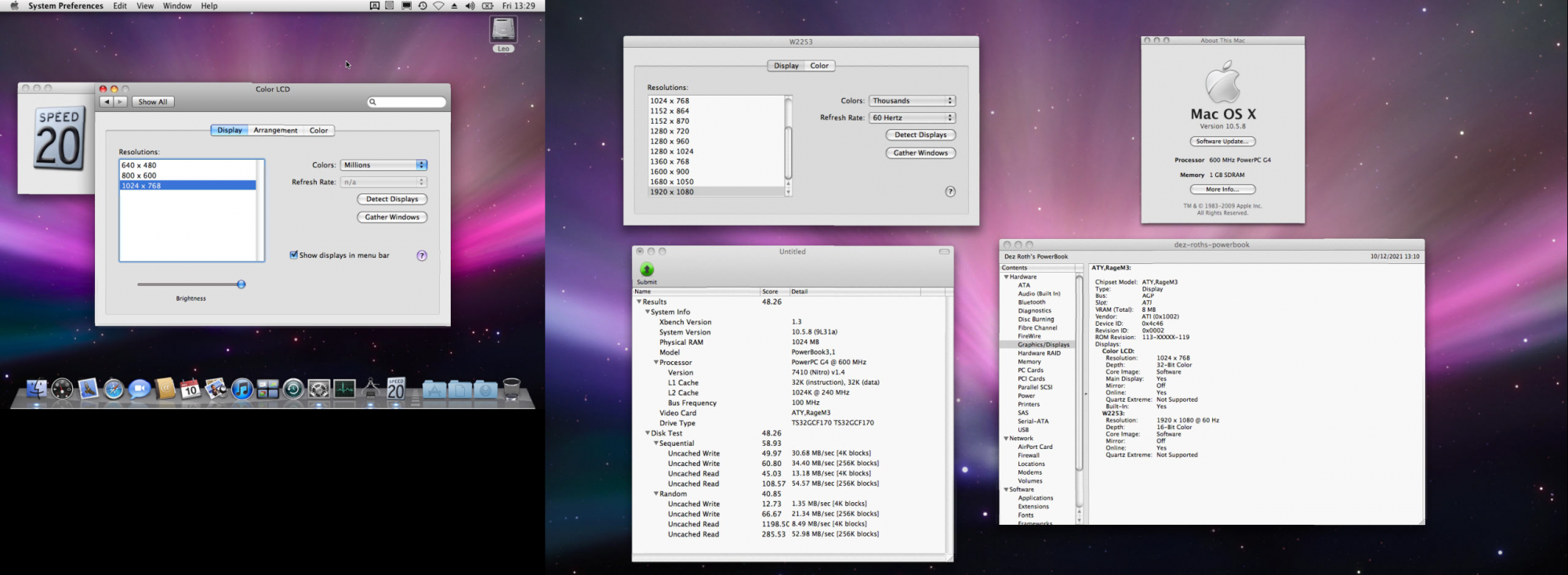This screenshot has width=1568, height=575.
Task: Switch to Color tab in W2253 window
Action: click(x=819, y=66)
